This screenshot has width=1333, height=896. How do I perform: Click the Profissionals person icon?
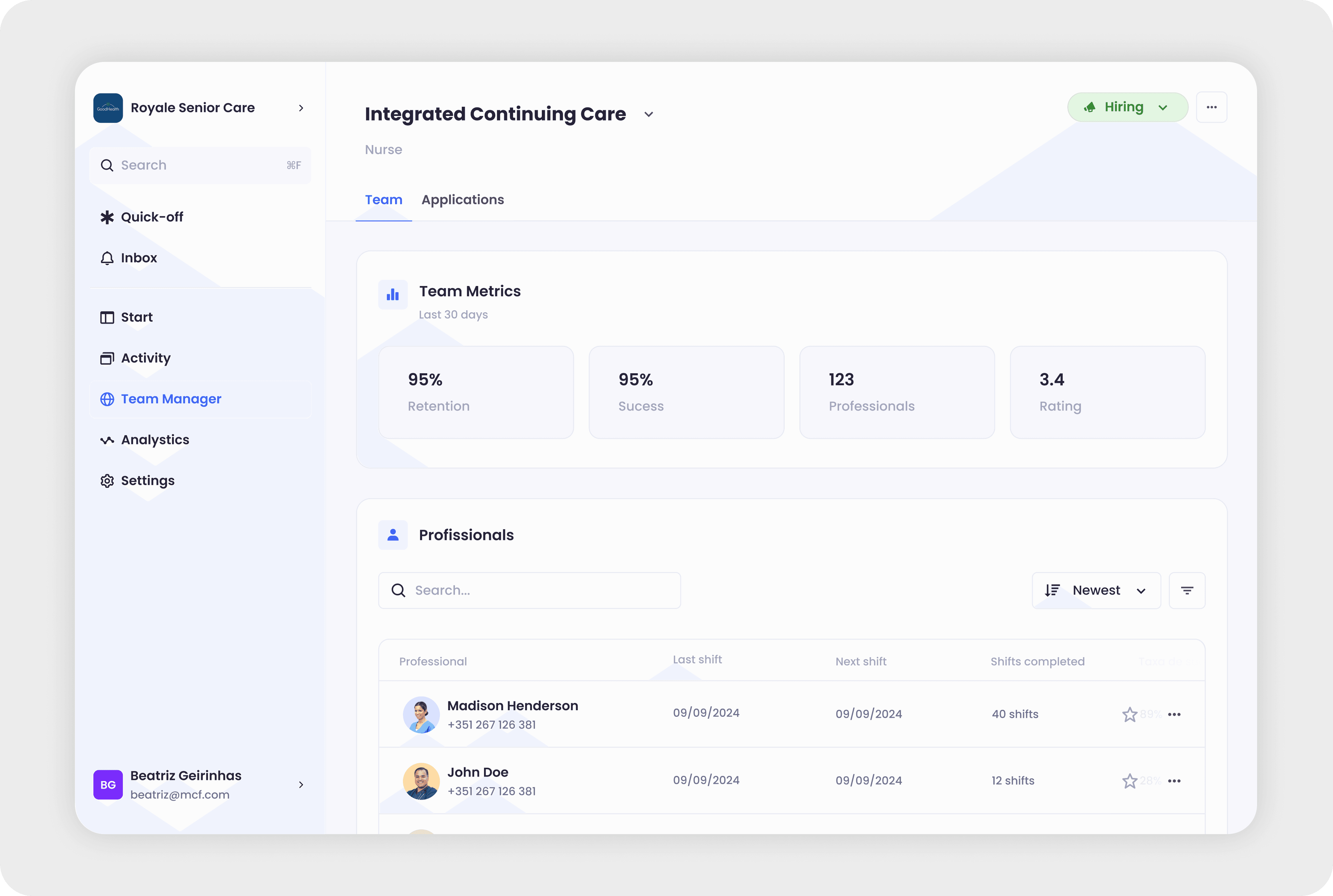(x=393, y=535)
